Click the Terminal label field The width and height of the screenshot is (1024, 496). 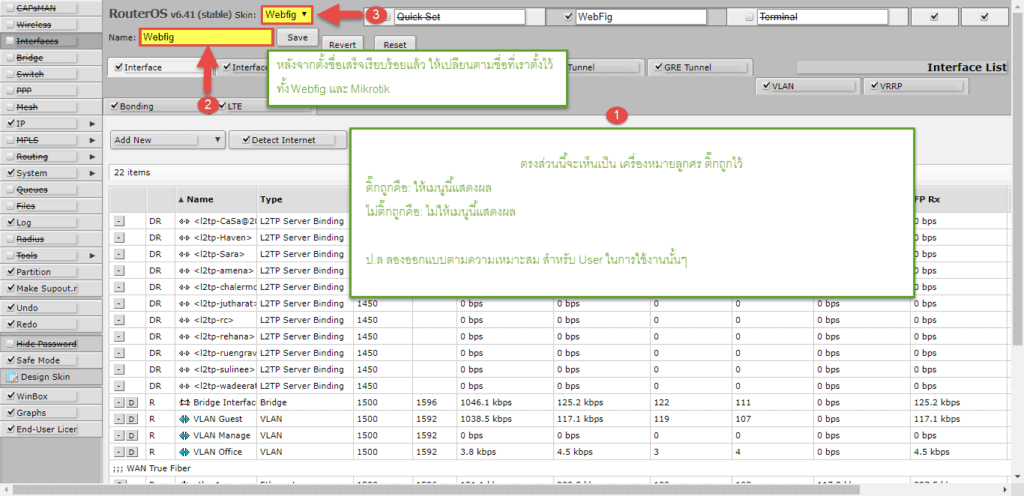[822, 18]
